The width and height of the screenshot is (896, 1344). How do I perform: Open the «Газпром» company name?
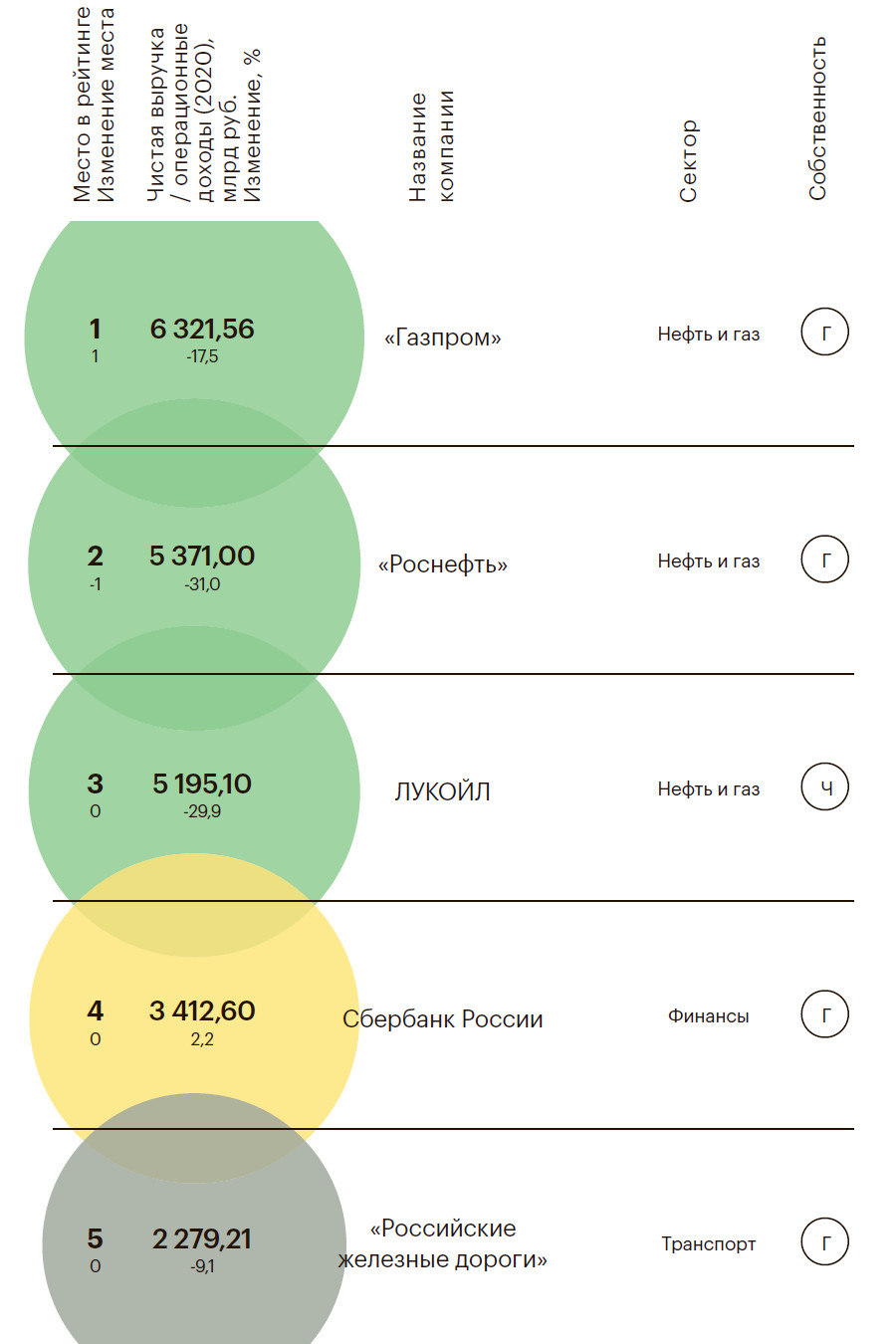click(443, 337)
